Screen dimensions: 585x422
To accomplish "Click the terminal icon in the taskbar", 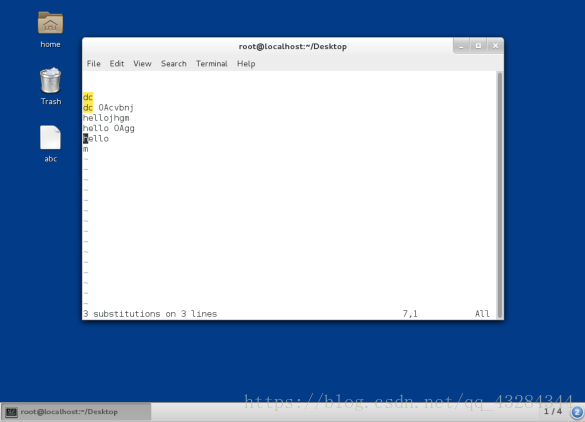I will click(11, 412).
